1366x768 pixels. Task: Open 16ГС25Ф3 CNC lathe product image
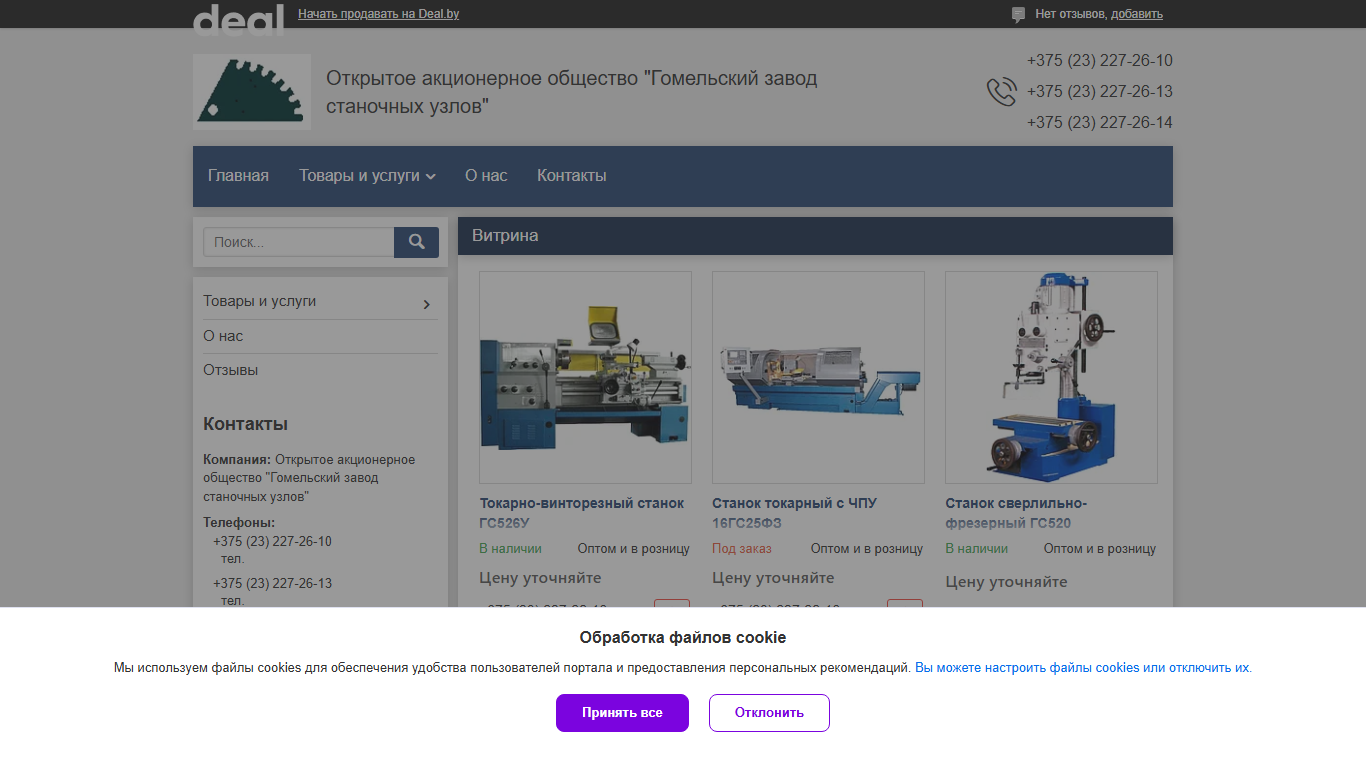[818, 378]
